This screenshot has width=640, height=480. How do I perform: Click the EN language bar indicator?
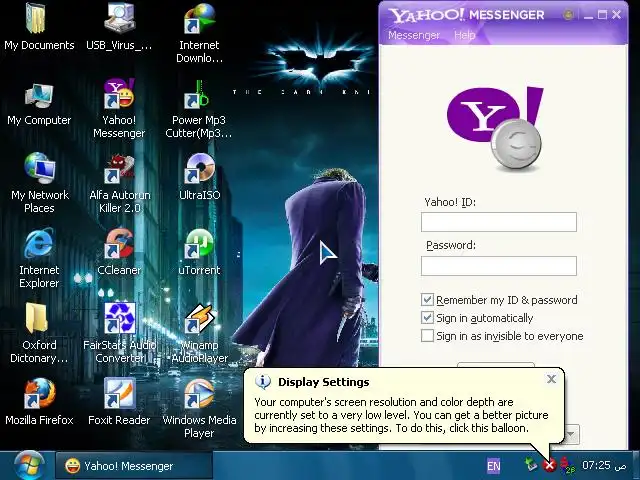493,466
